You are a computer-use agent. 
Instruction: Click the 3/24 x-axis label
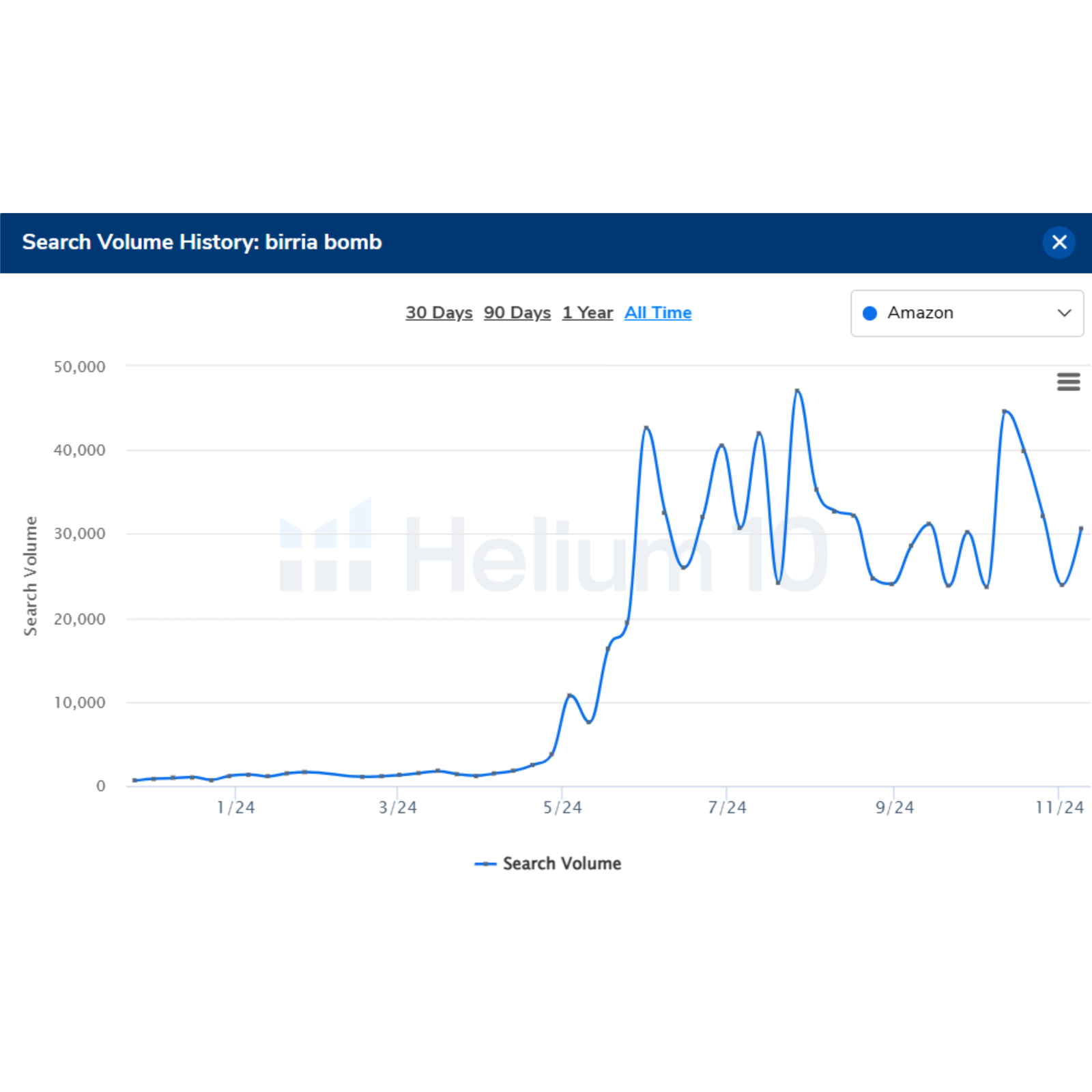point(398,807)
